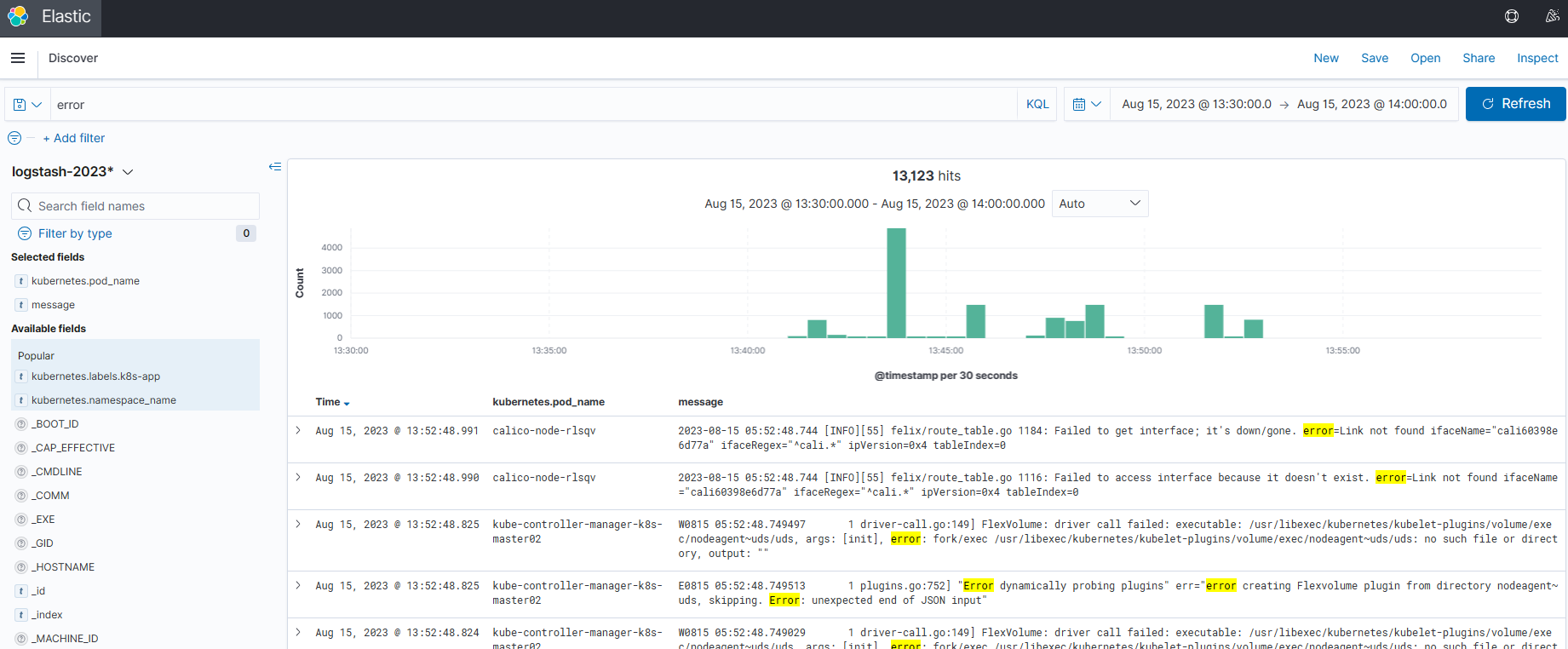The image size is (1568, 649).
Task: Click the histogram bar near 13:51:30
Action: [x=1214, y=321]
